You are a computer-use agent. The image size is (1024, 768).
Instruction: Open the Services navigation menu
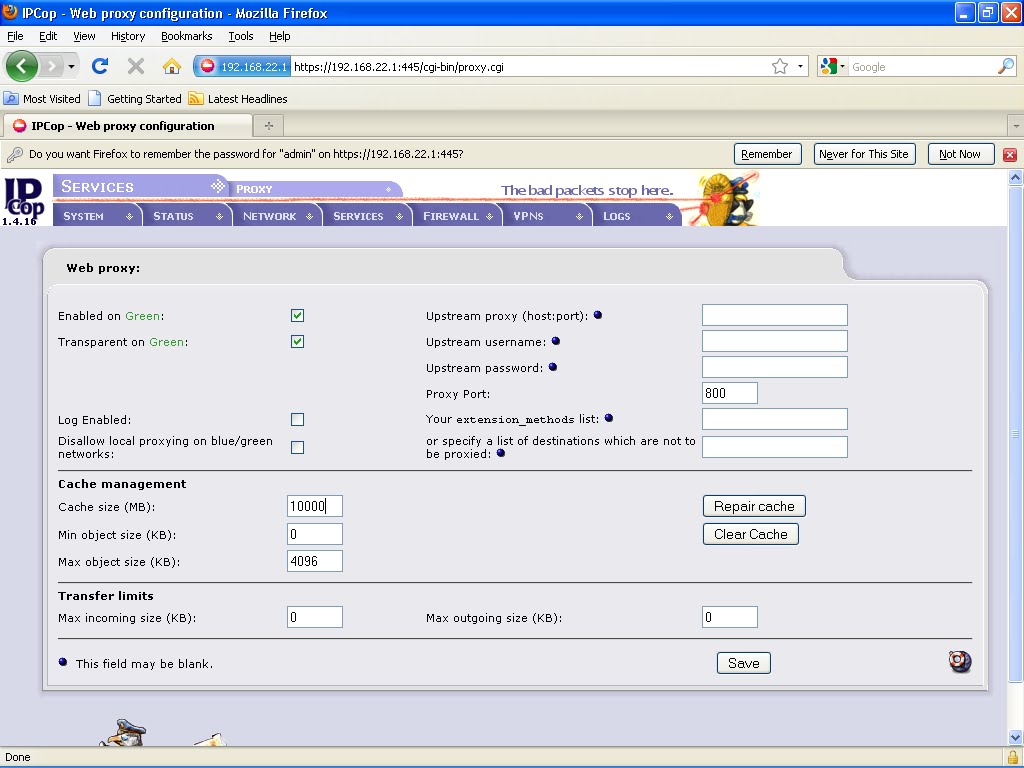(368, 216)
